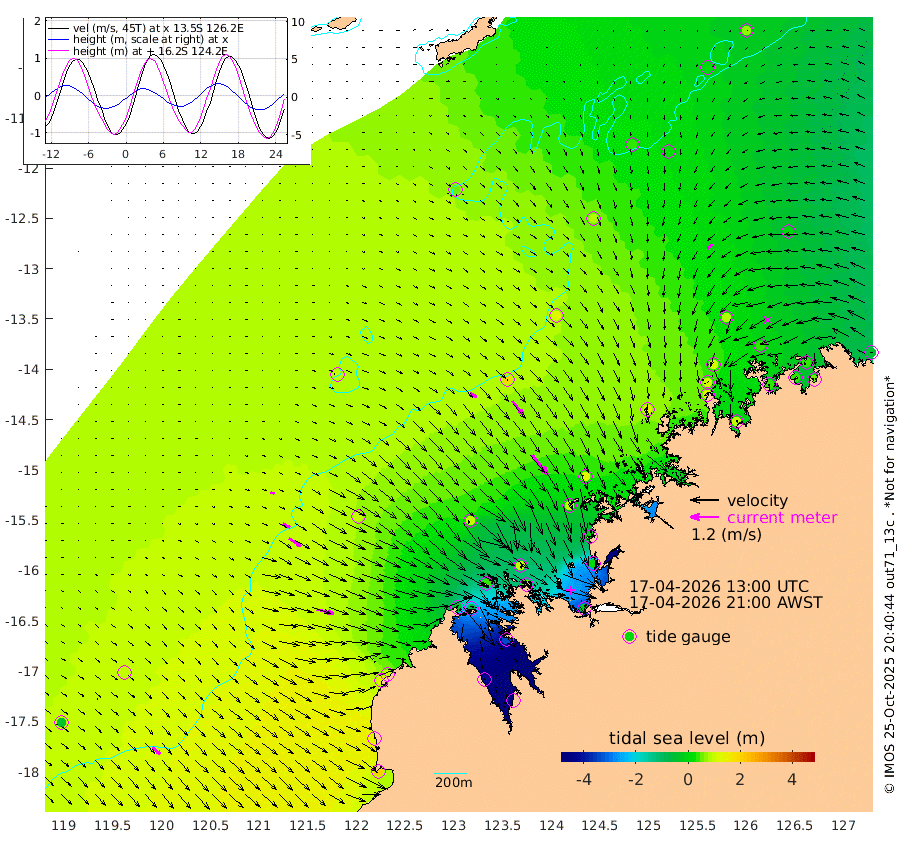Image resolution: width=900 pixels, height=846 pixels.
Task: Click blue line sample in inset legend
Action: pyautogui.click(x=59, y=40)
